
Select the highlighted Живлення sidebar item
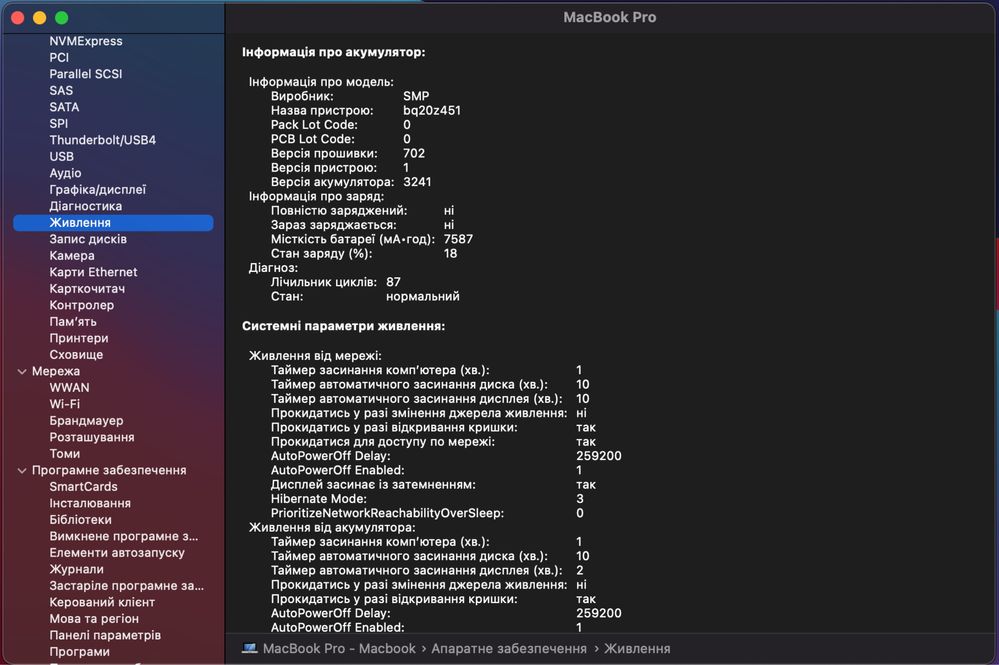tap(113, 223)
